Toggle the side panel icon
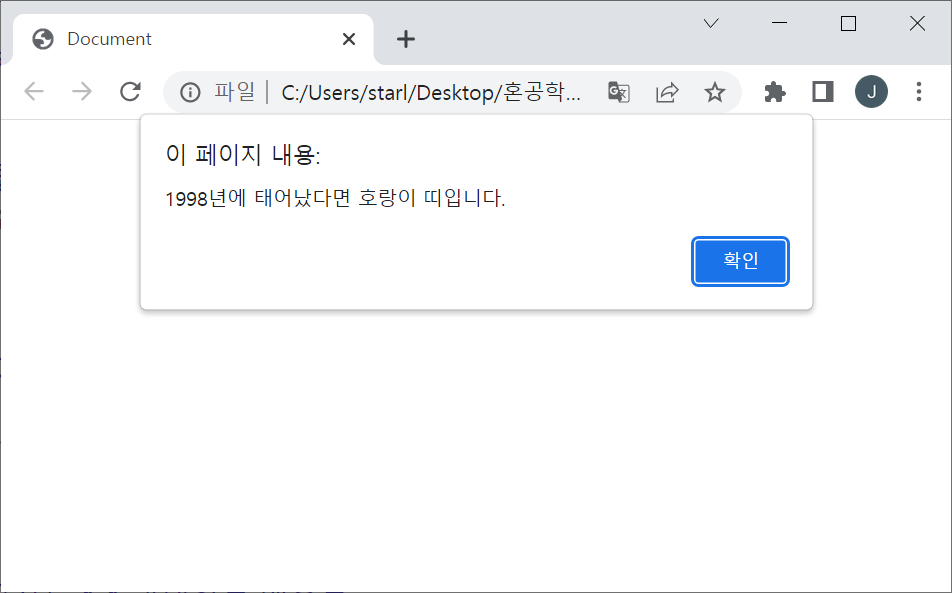Viewport: 952px width, 593px height. pyautogui.click(x=823, y=92)
